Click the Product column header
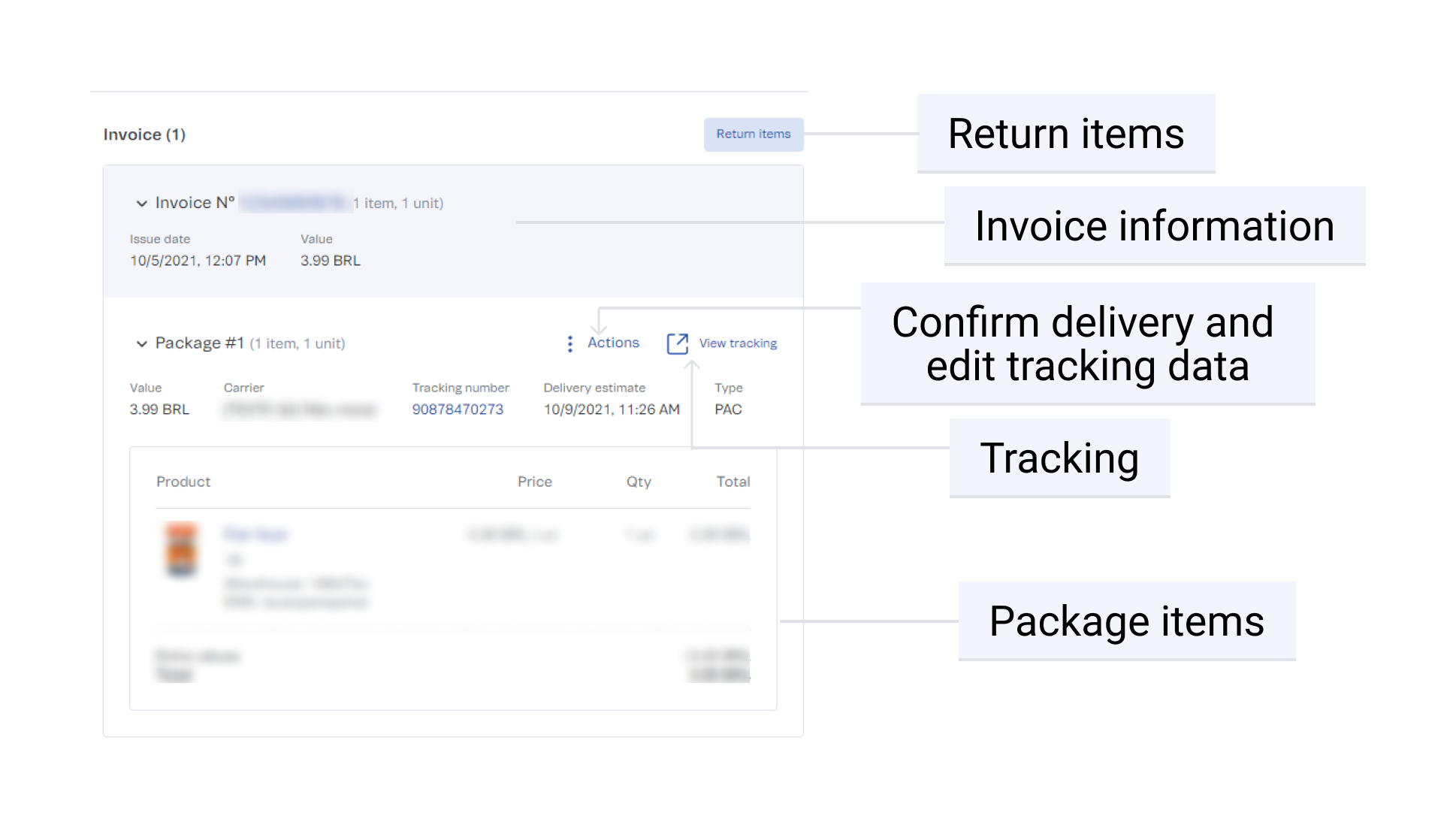 click(x=183, y=482)
